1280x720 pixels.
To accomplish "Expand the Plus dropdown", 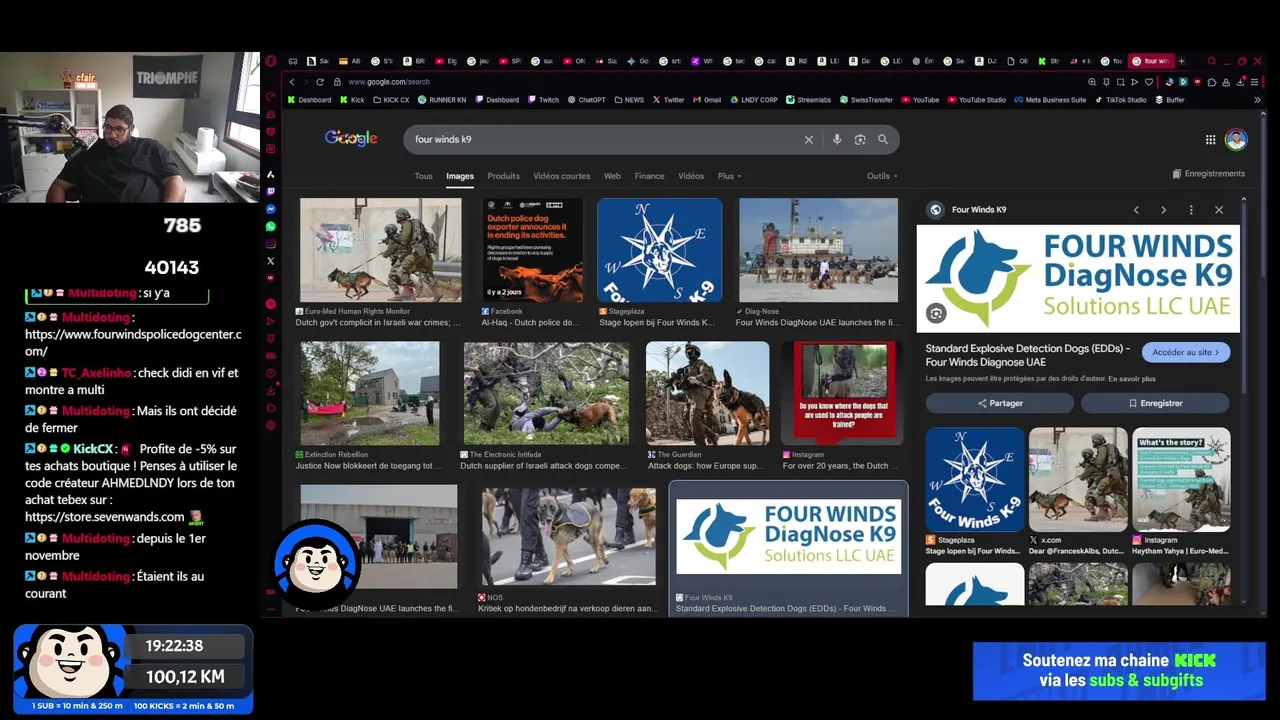I will [x=729, y=176].
